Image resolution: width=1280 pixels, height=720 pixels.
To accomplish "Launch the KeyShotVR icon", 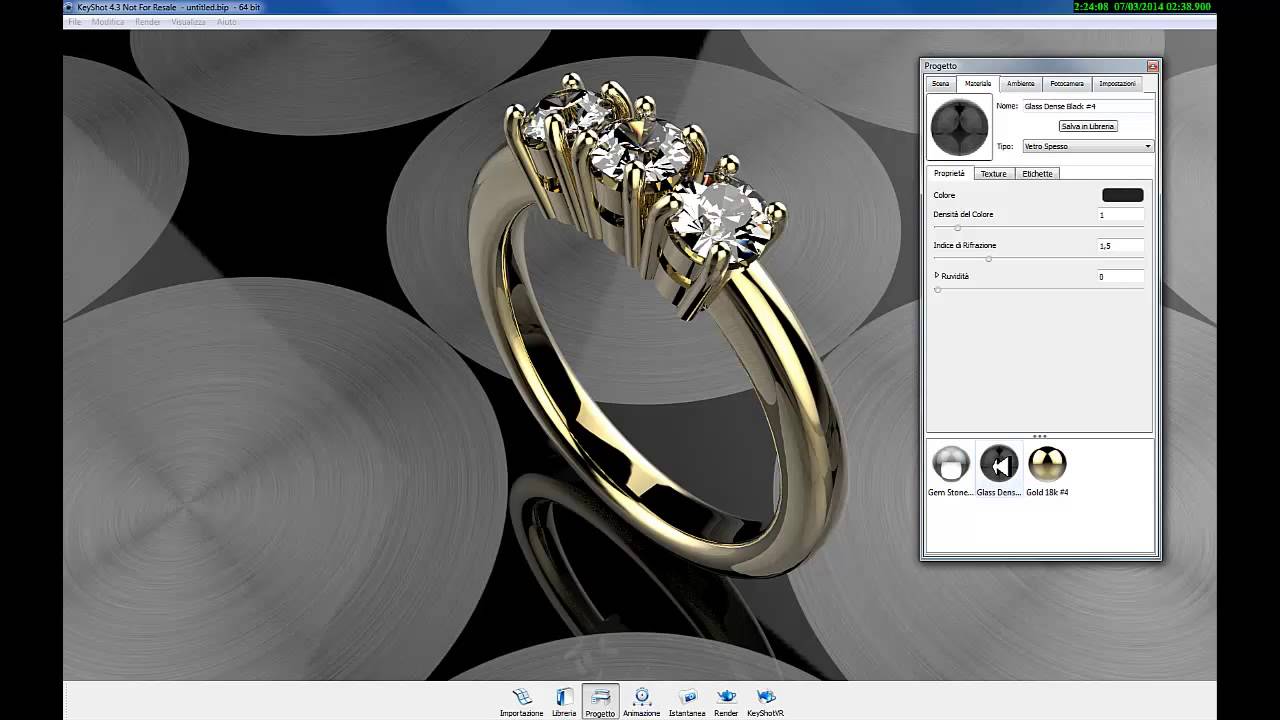I will (765, 702).
